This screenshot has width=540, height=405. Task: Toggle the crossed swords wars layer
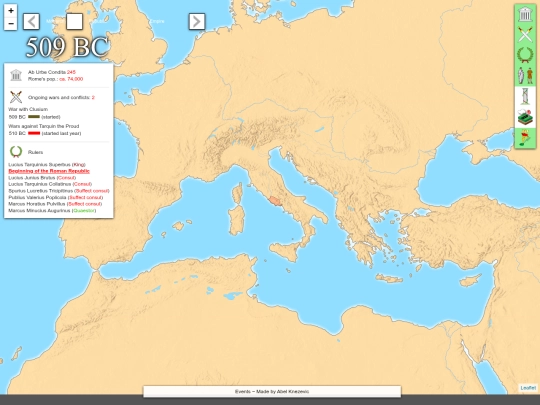(x=525, y=34)
